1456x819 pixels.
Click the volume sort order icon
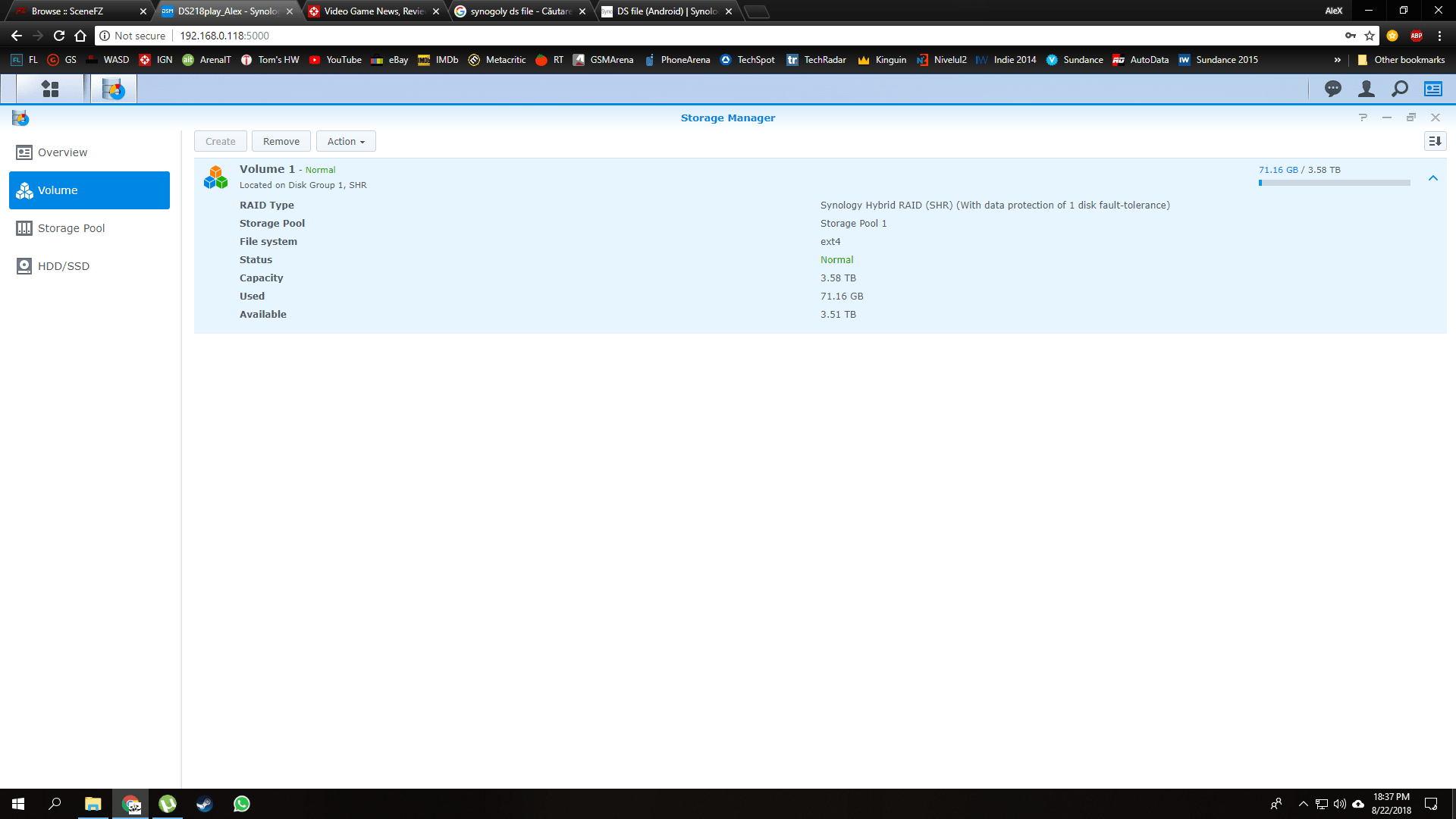pyautogui.click(x=1435, y=141)
